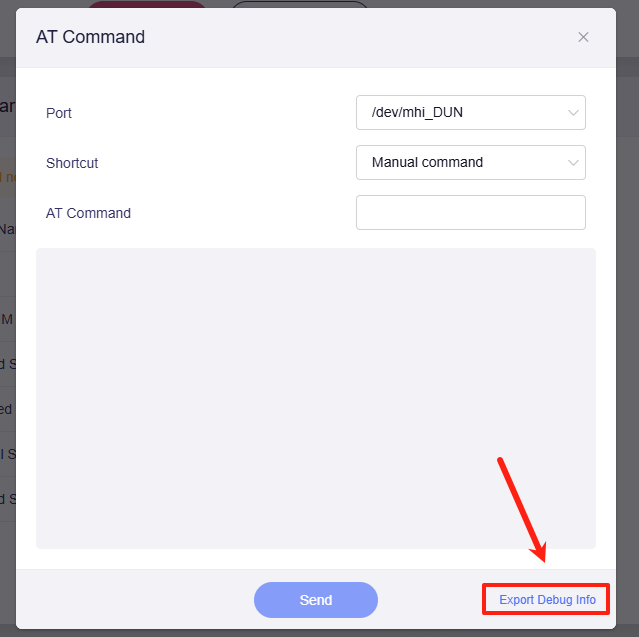Image resolution: width=639 pixels, height=637 pixels.
Task: Close the AT Command dialog
Action: 584,37
